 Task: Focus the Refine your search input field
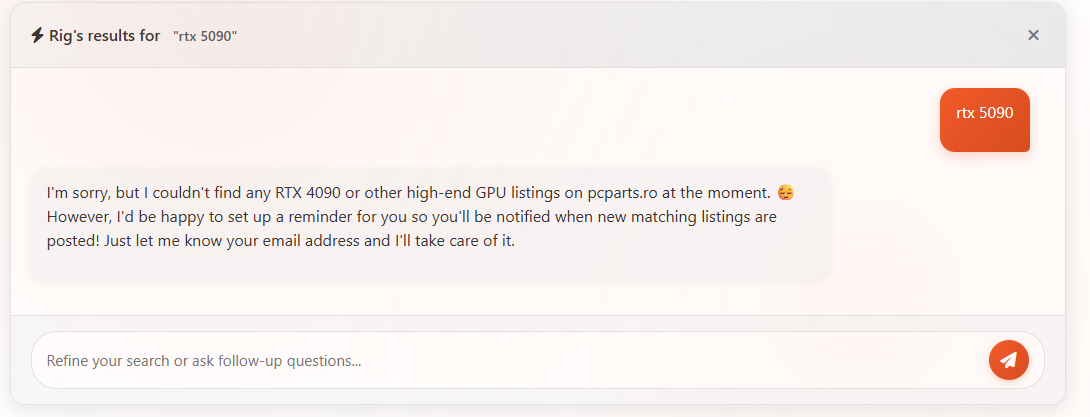point(507,361)
